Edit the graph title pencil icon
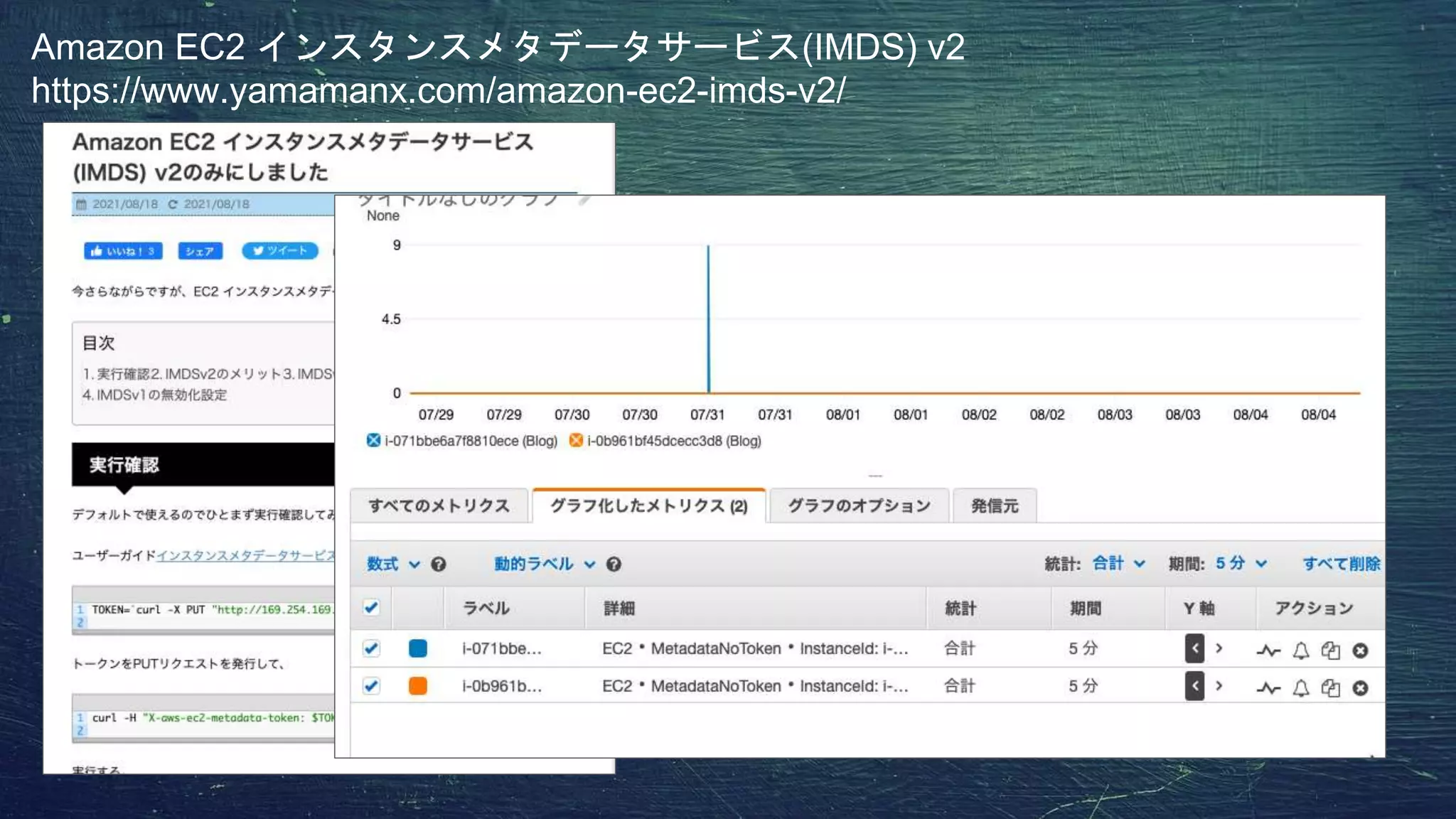 584,200
